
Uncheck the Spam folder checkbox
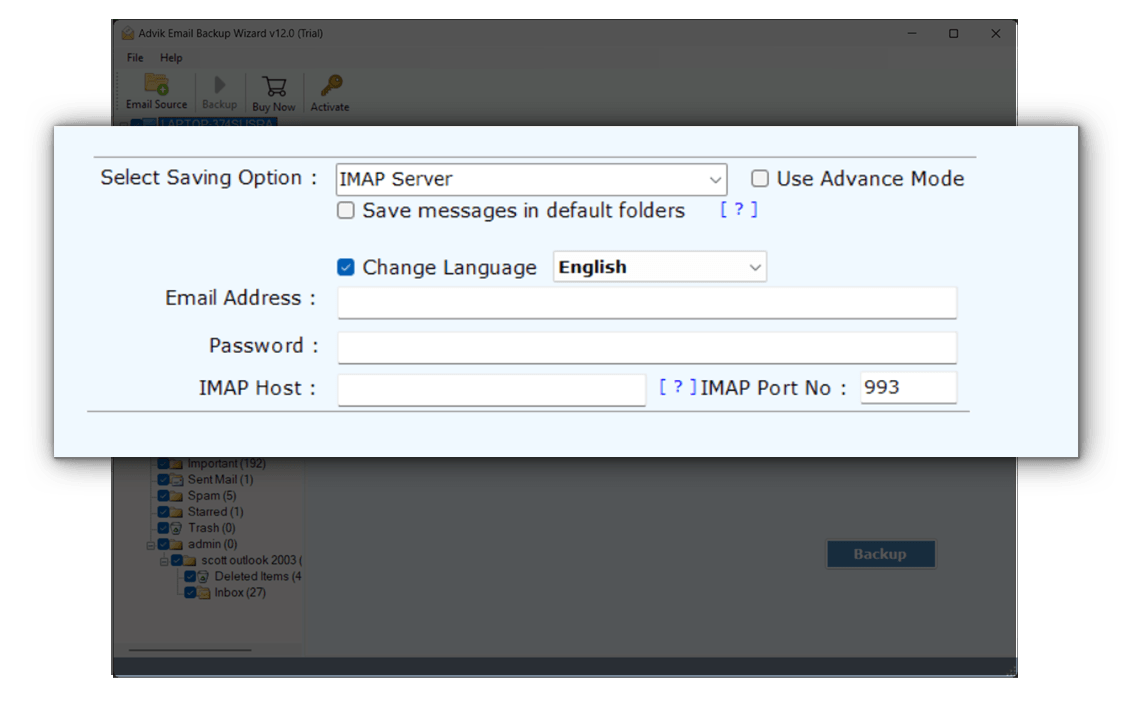point(164,496)
